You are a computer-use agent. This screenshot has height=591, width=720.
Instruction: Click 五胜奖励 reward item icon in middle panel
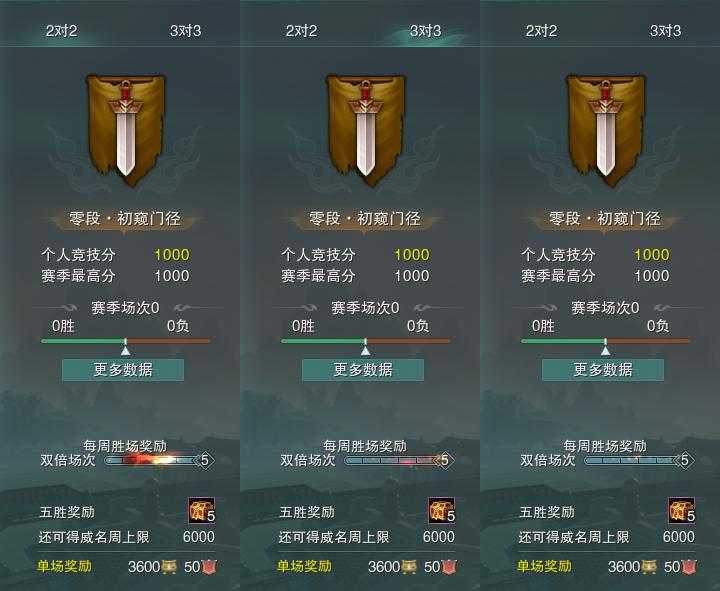442,511
